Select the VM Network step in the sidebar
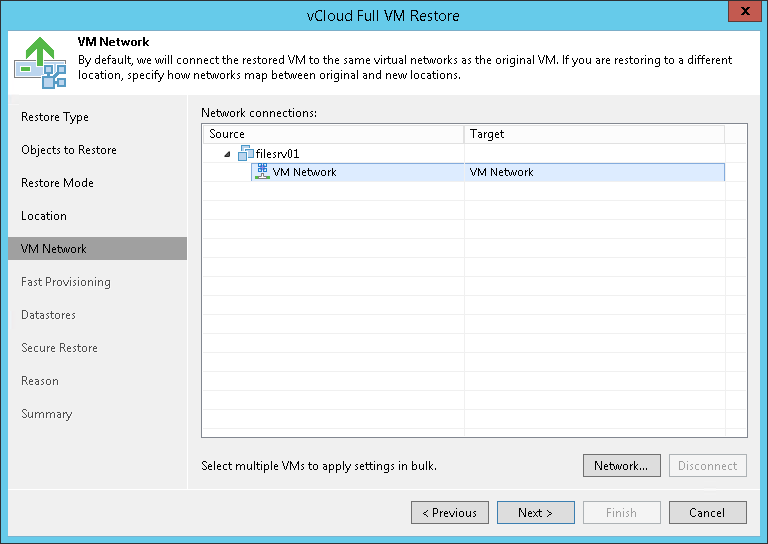This screenshot has height=544, width=768. [x=54, y=249]
